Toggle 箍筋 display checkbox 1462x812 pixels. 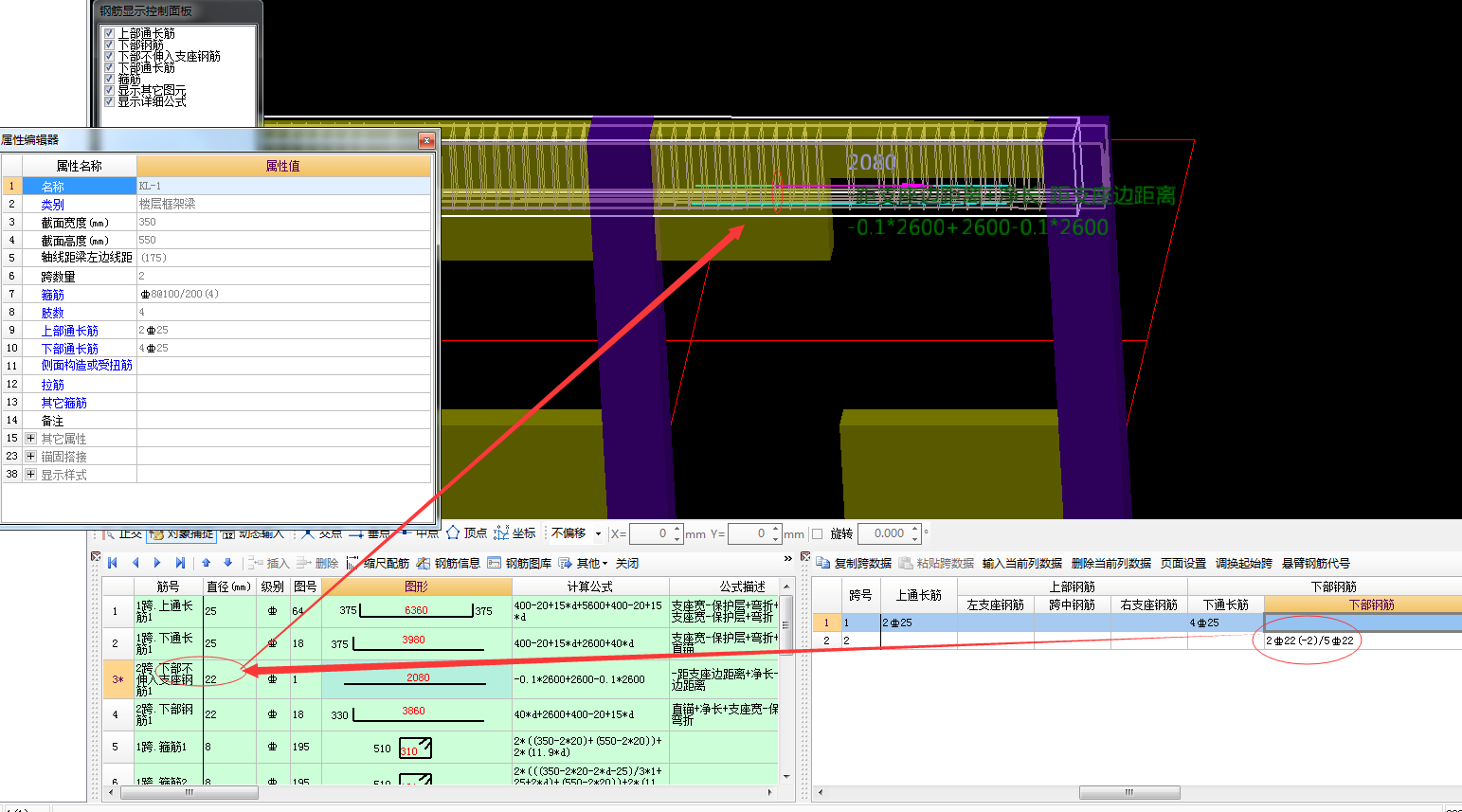pos(110,79)
